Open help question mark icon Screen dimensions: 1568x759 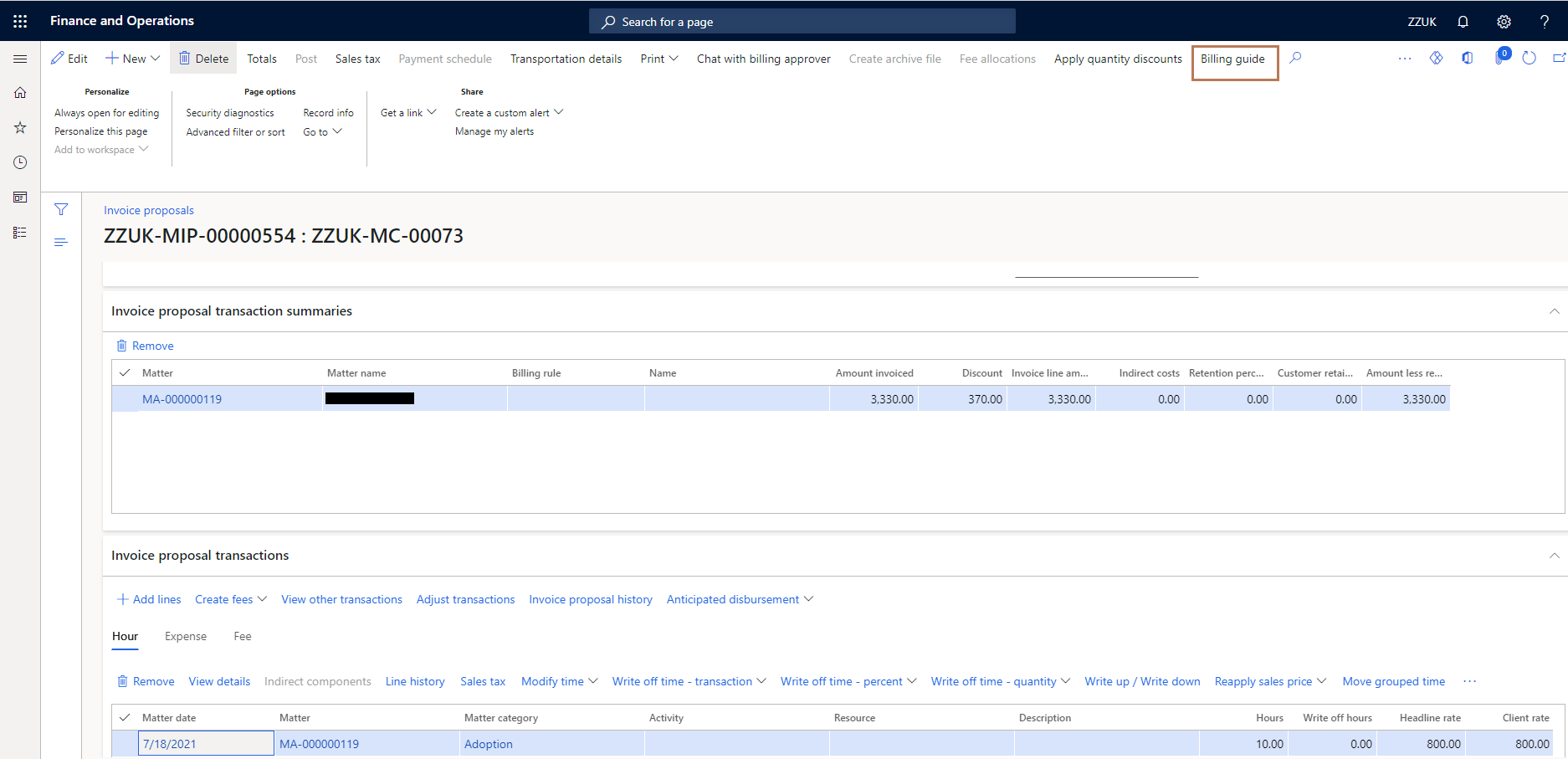click(x=1544, y=22)
